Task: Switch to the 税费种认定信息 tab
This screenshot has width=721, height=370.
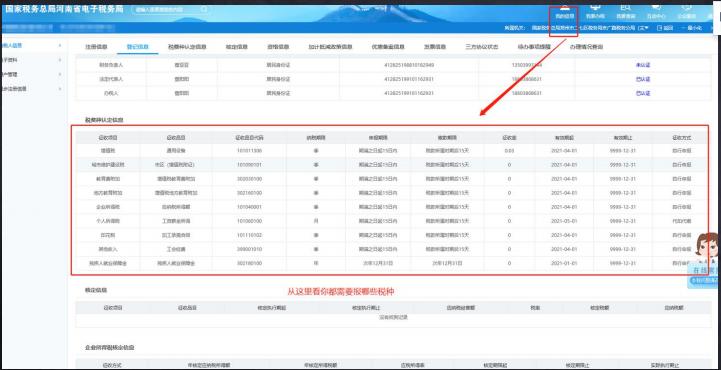Action: [x=187, y=47]
